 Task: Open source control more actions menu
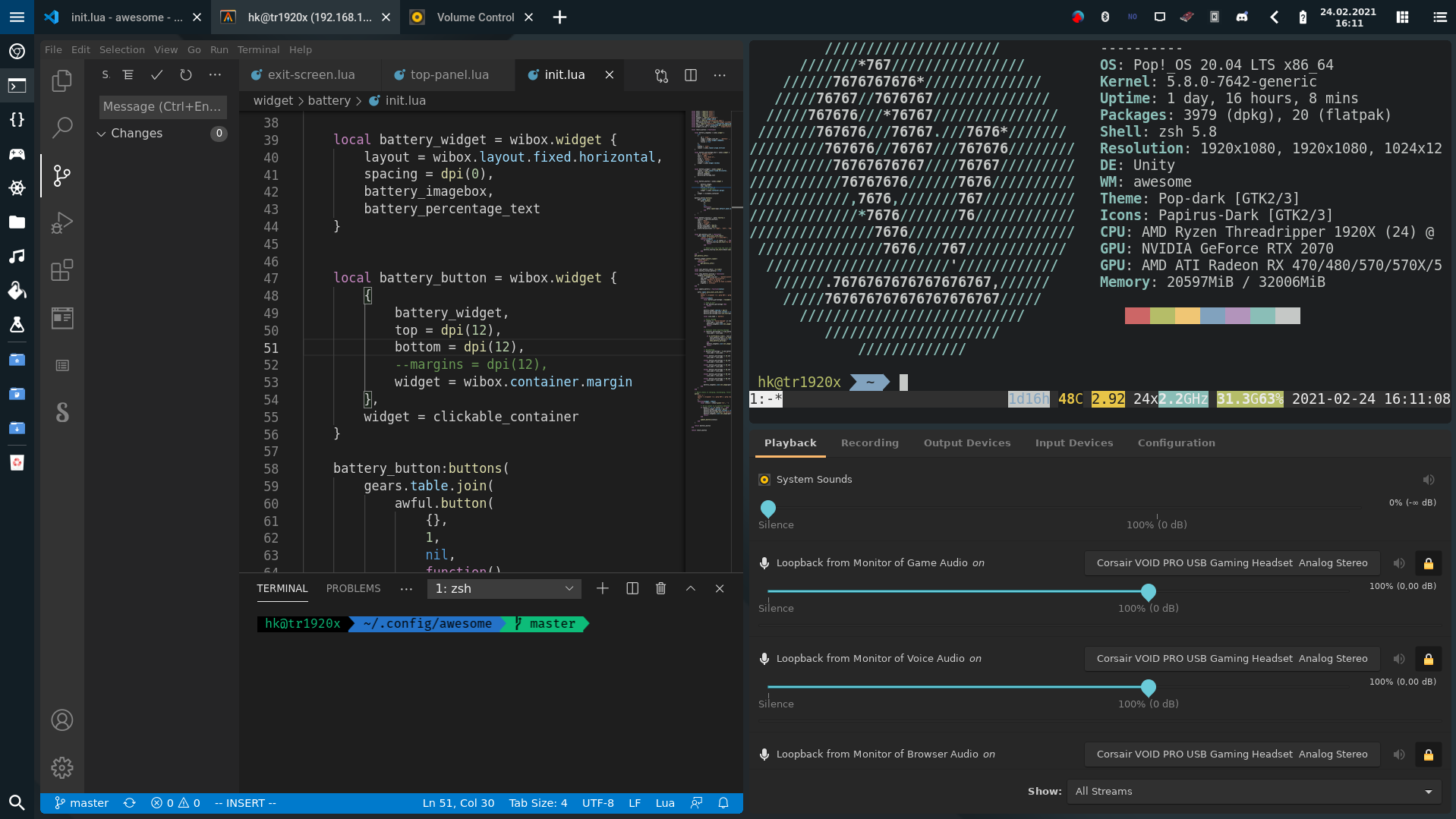[216, 74]
